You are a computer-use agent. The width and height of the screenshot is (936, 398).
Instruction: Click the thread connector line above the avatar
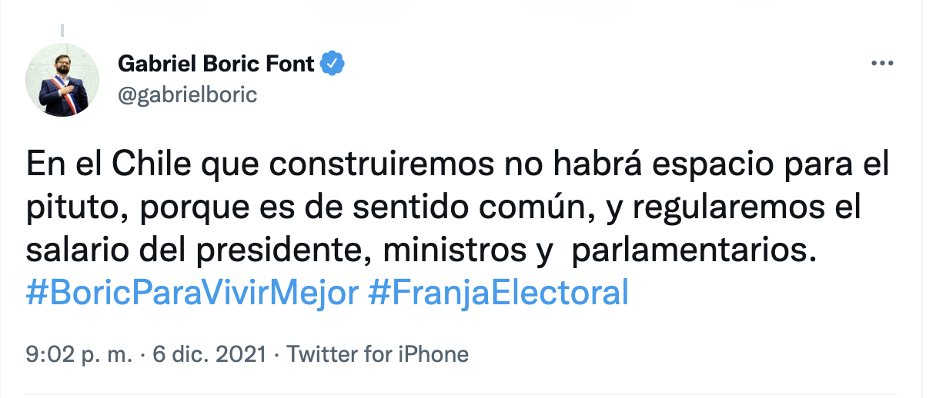point(62,30)
